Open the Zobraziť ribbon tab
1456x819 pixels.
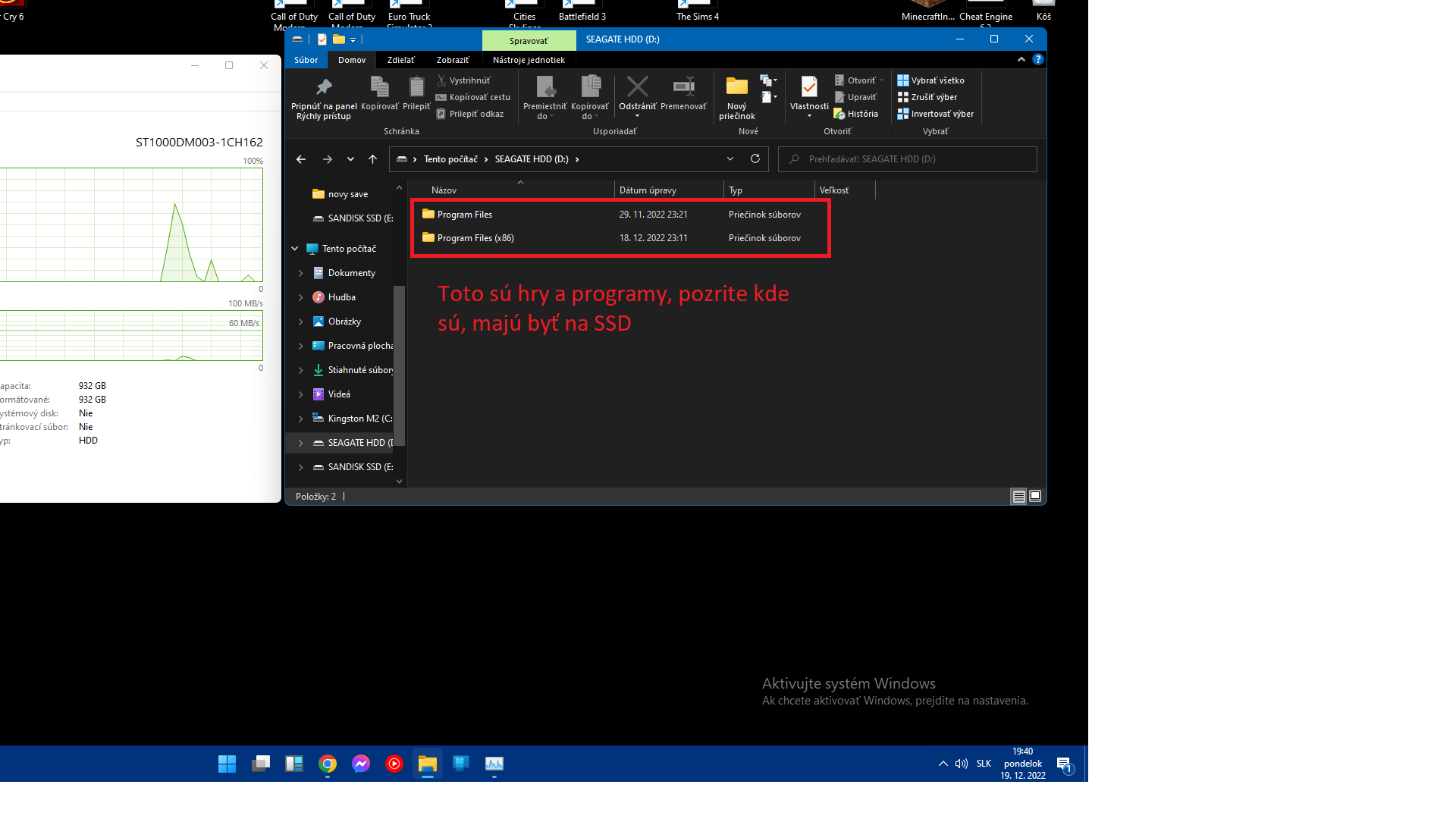click(452, 60)
